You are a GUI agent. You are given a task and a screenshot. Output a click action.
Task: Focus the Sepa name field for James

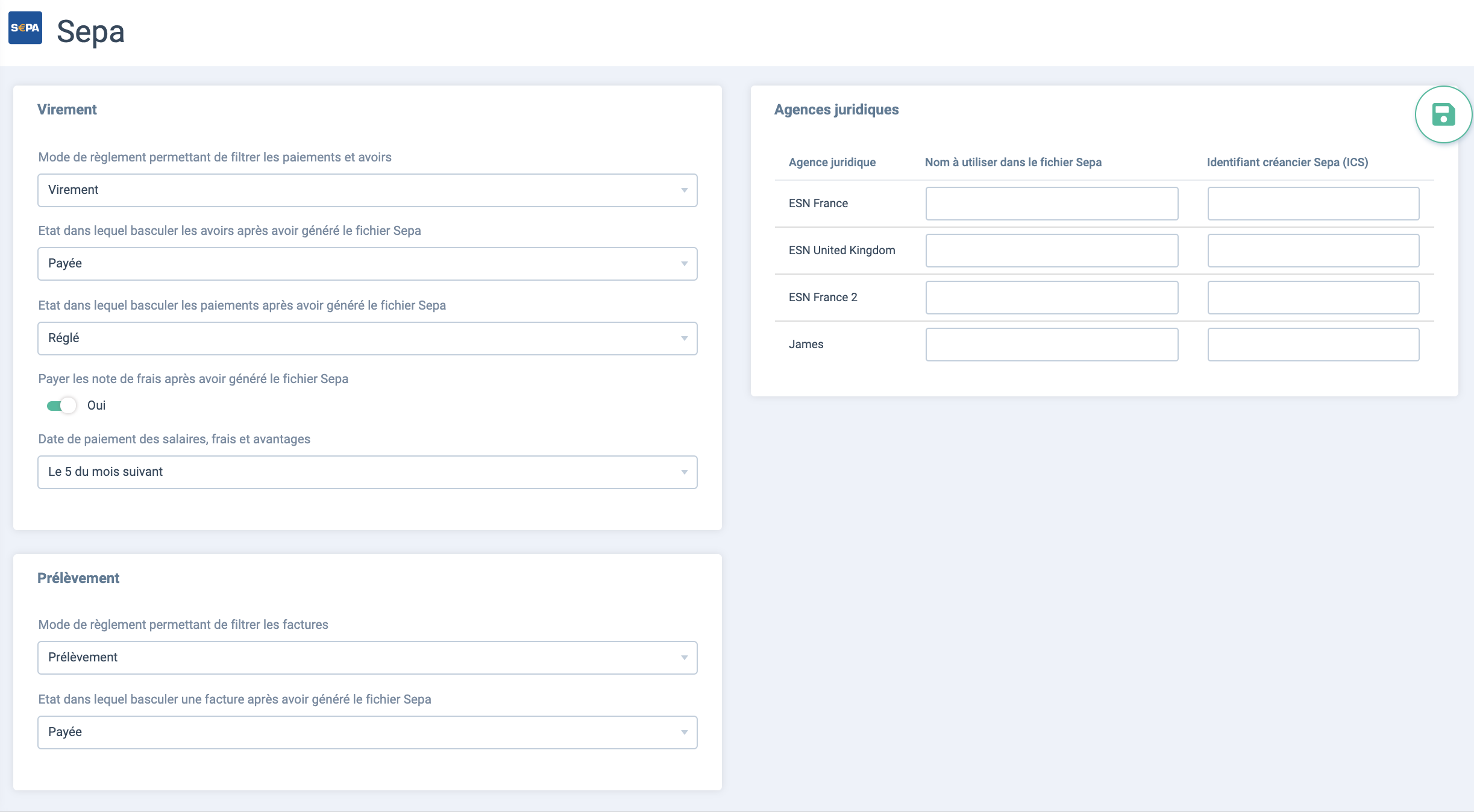(x=1052, y=345)
